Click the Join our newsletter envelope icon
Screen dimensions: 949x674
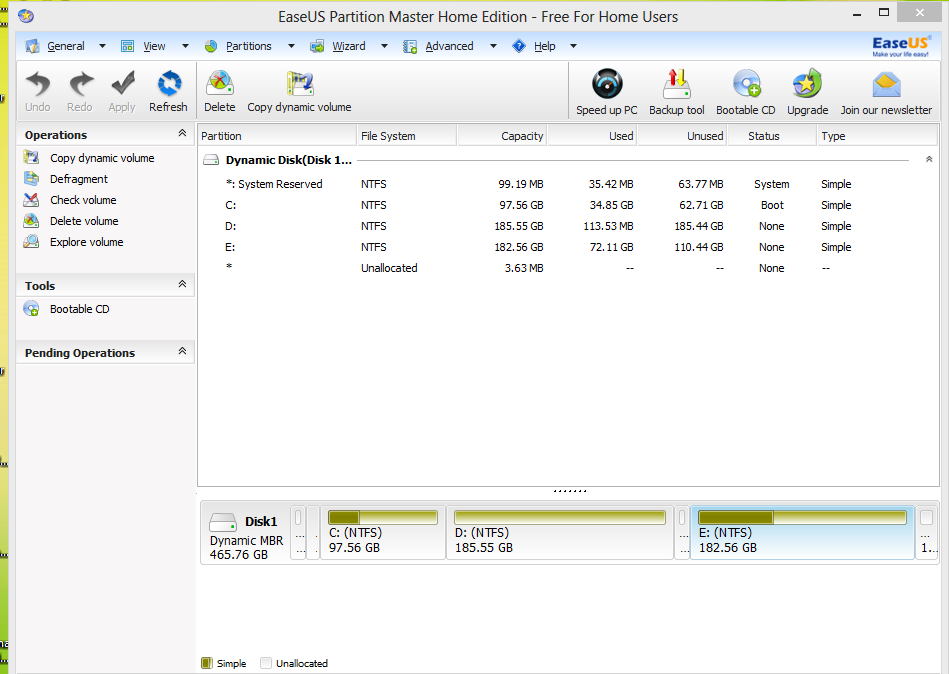tap(887, 85)
